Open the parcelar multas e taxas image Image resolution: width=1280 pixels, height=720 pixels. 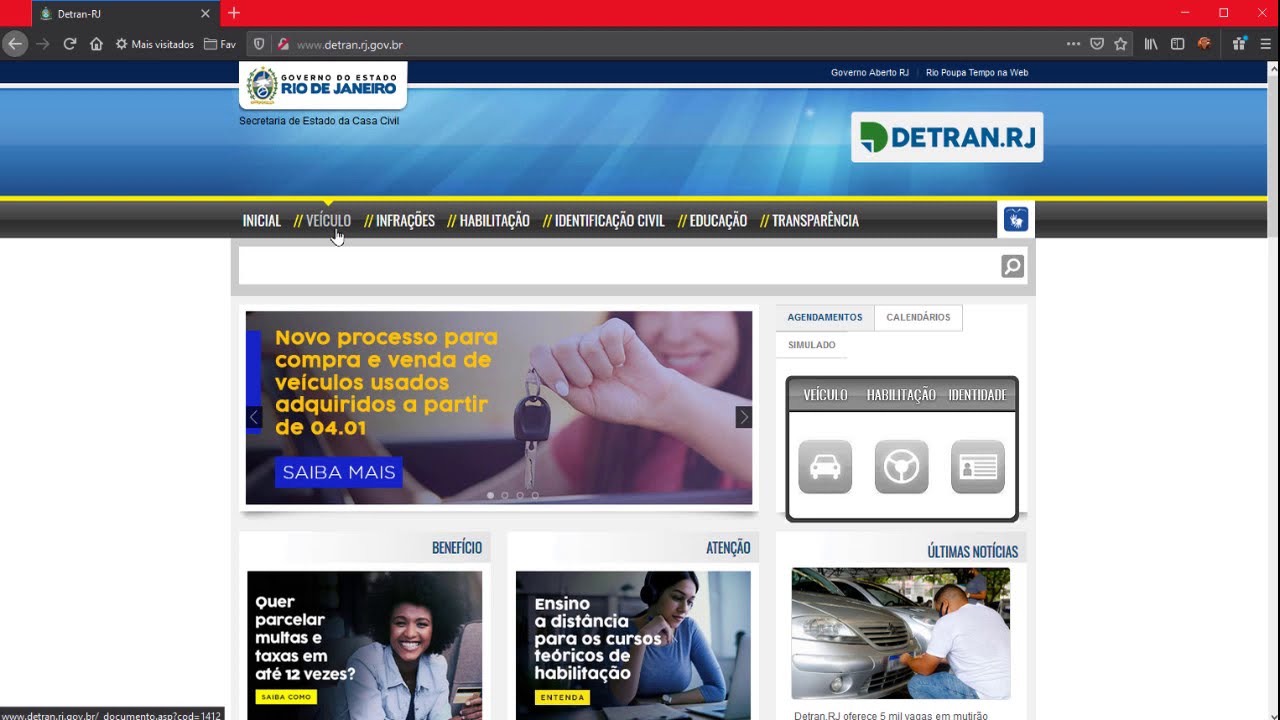[364, 645]
